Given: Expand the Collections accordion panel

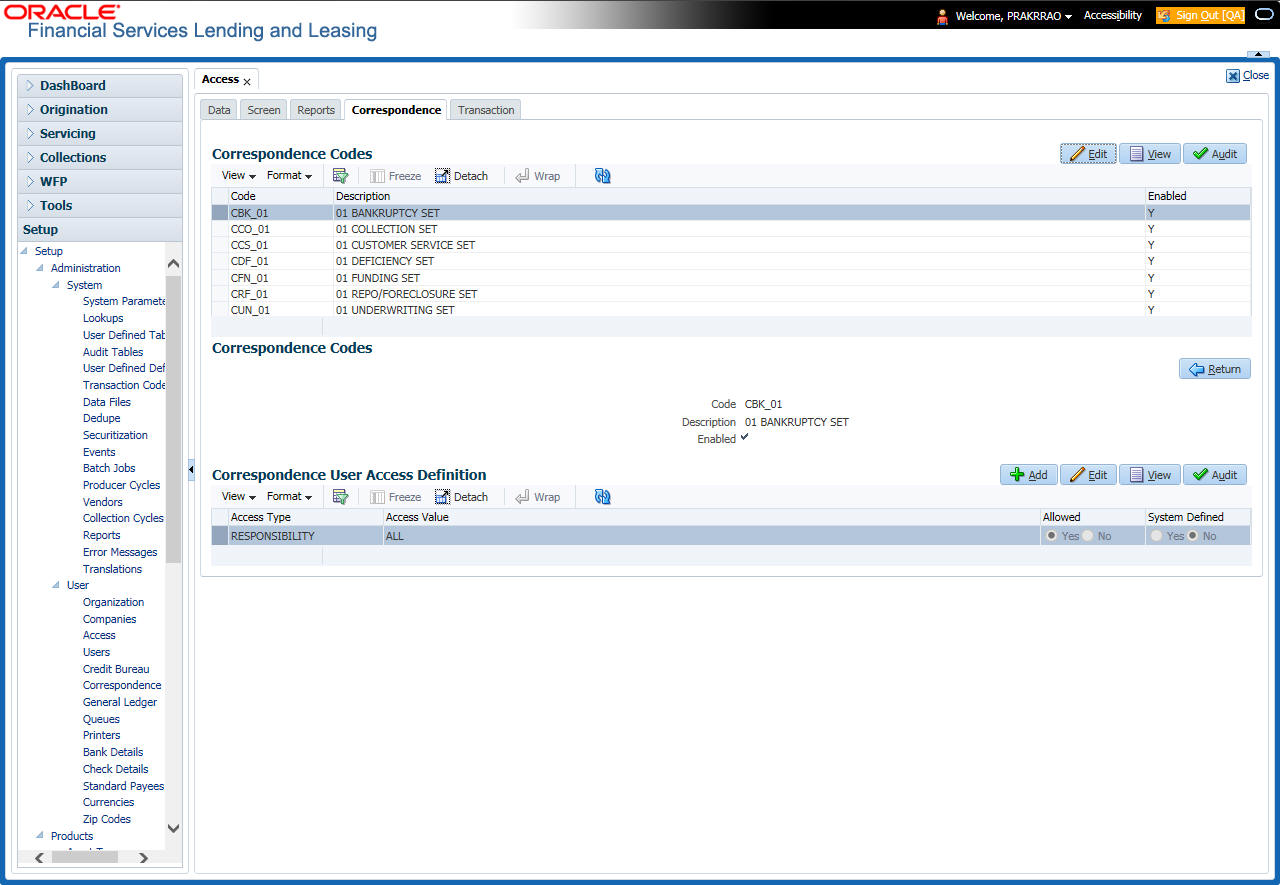Looking at the screenshot, I should (100, 158).
